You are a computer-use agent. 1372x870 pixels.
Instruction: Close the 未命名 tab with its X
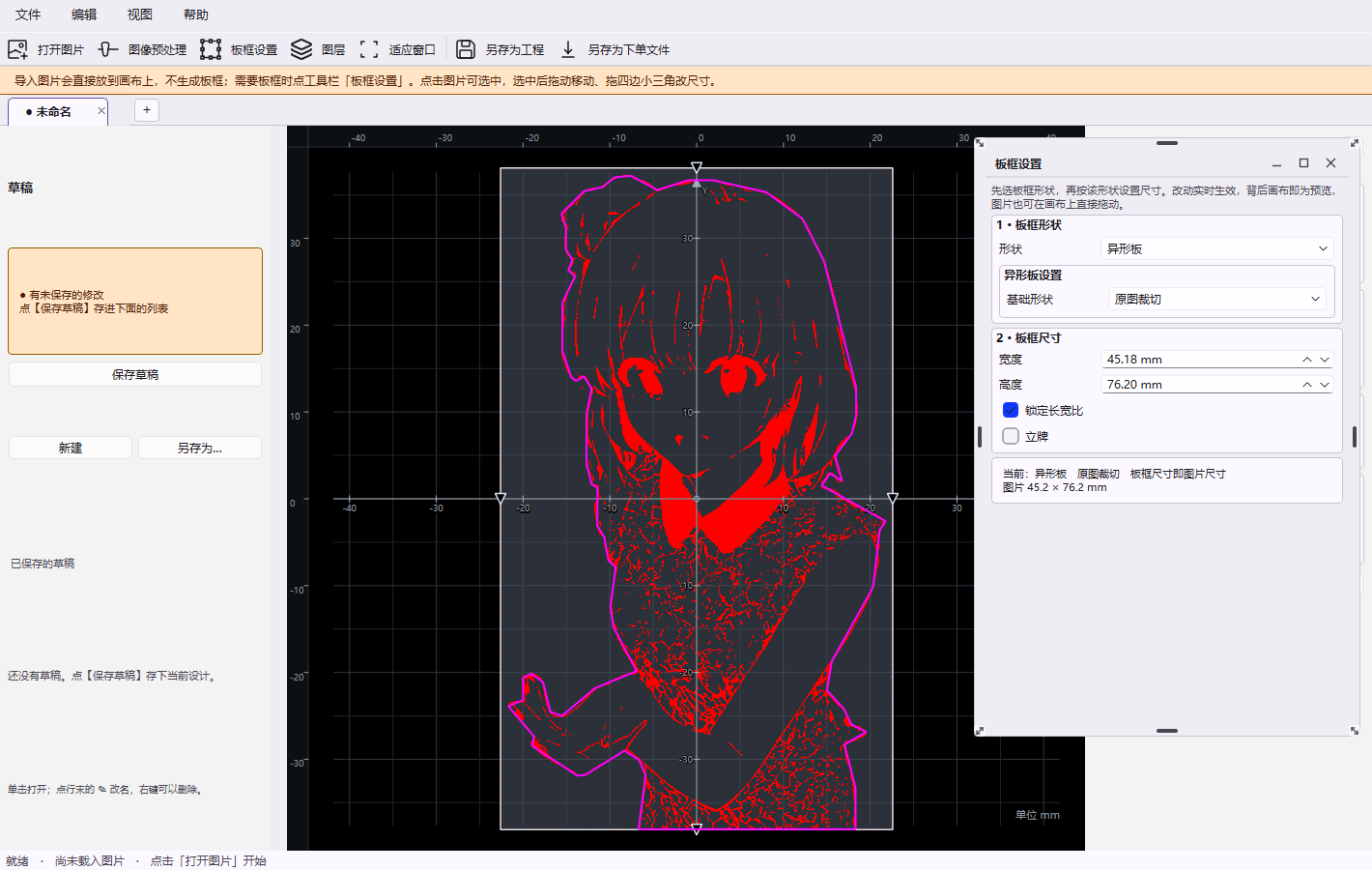click(x=101, y=111)
